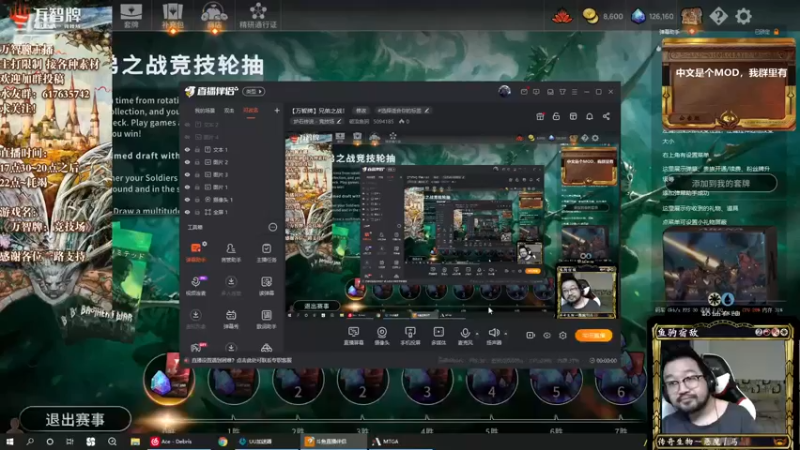The height and width of the screenshot is (450, 800).
Task: Open 精研通行证 mastery pass tab
Action: pos(258,15)
